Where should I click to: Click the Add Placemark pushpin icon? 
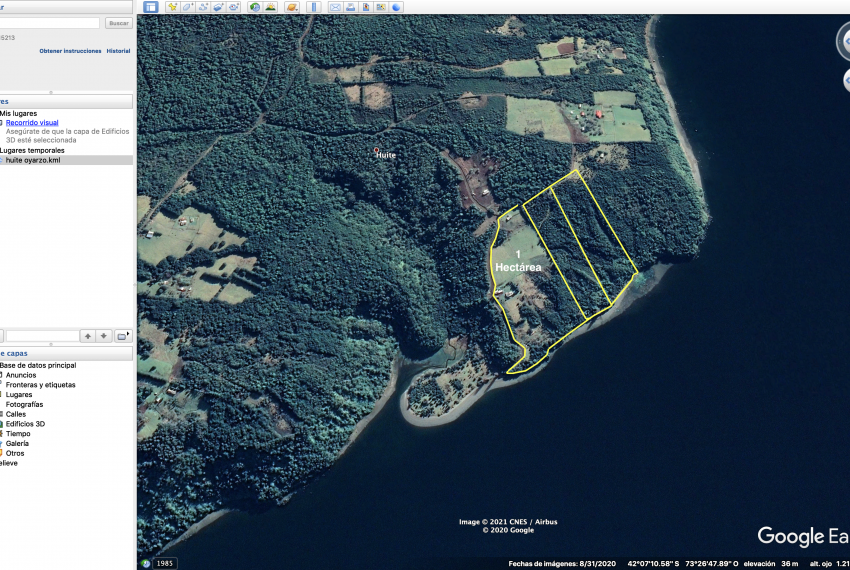tap(173, 7)
